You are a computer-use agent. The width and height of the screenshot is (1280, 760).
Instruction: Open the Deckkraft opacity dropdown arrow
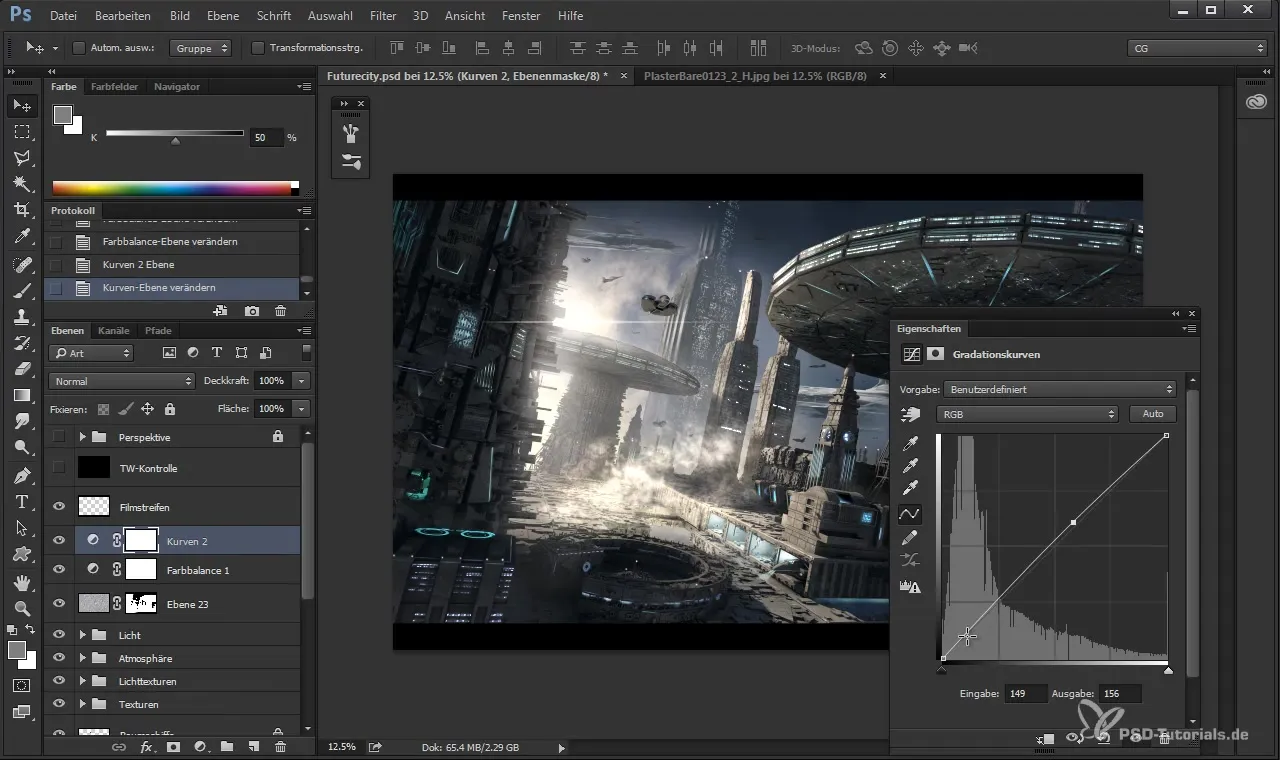[301, 381]
